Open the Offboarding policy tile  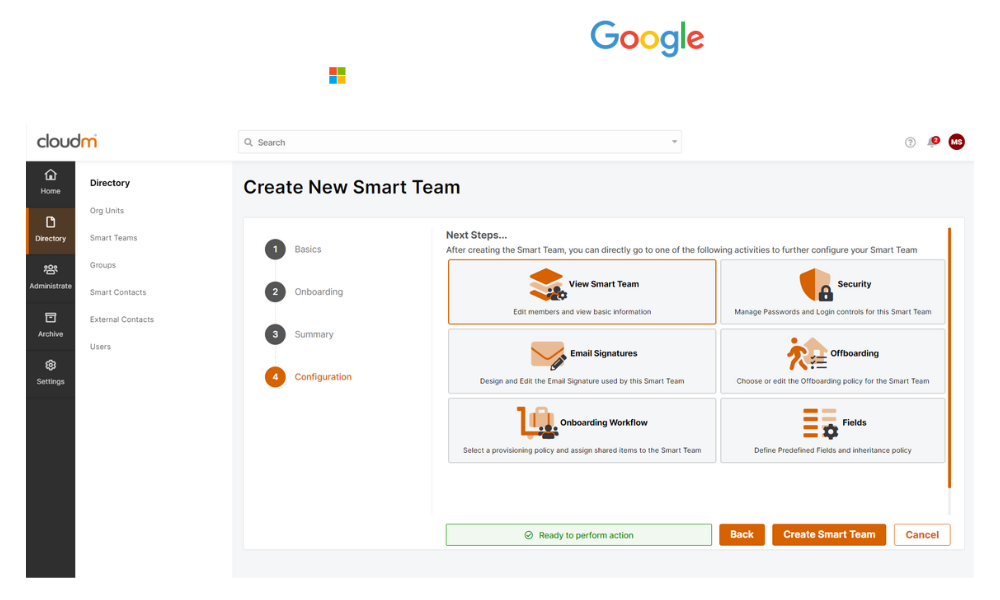pos(832,361)
